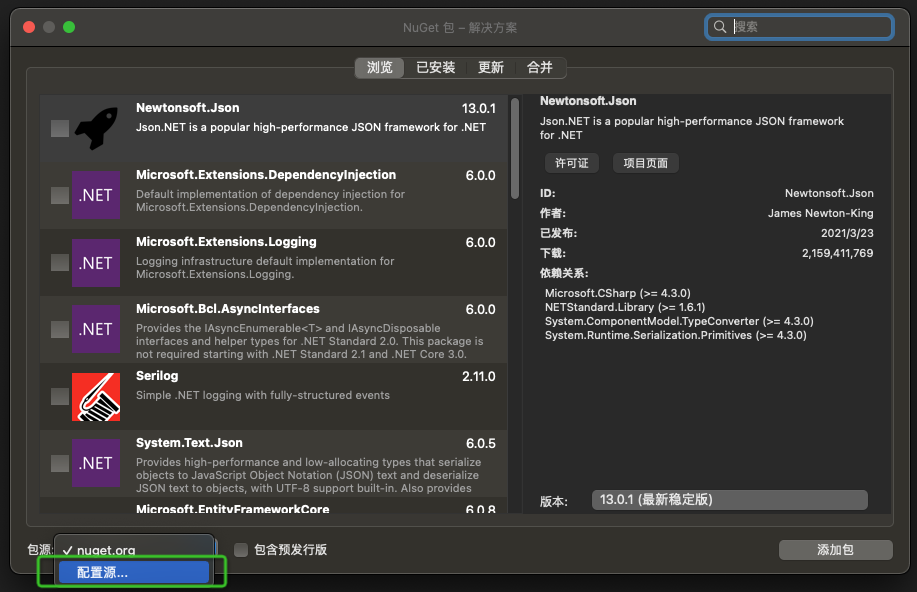Select the Serilog package title

pyautogui.click(x=157, y=376)
